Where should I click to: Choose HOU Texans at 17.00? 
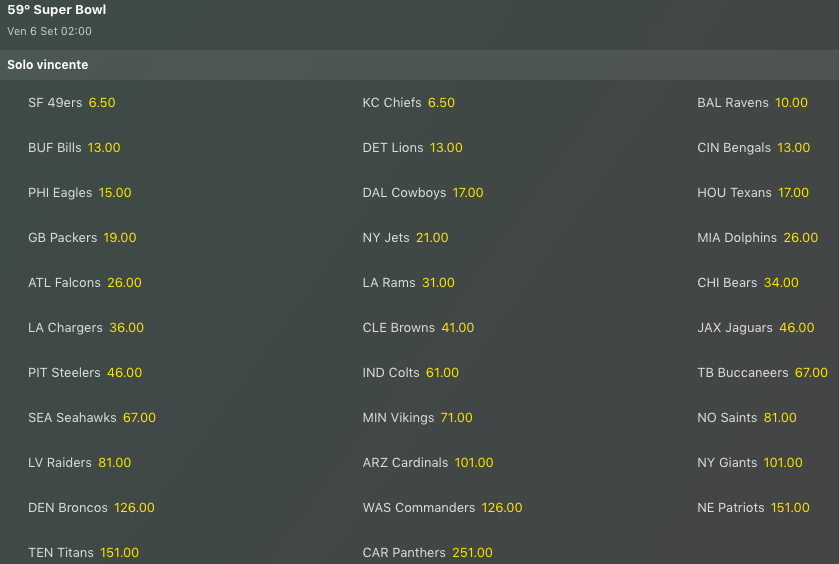[793, 193]
